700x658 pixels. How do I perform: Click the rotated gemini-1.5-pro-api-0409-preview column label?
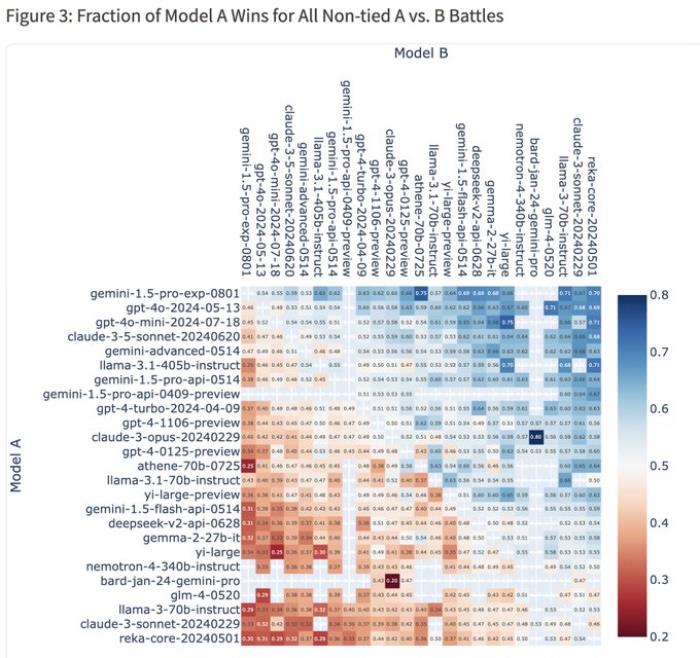[346, 179]
